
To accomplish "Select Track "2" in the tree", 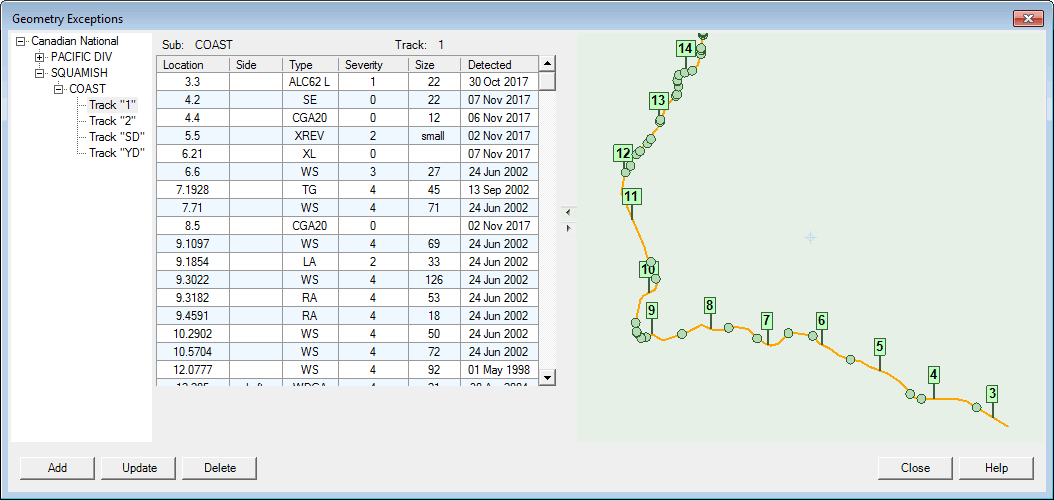I will tap(111, 121).
